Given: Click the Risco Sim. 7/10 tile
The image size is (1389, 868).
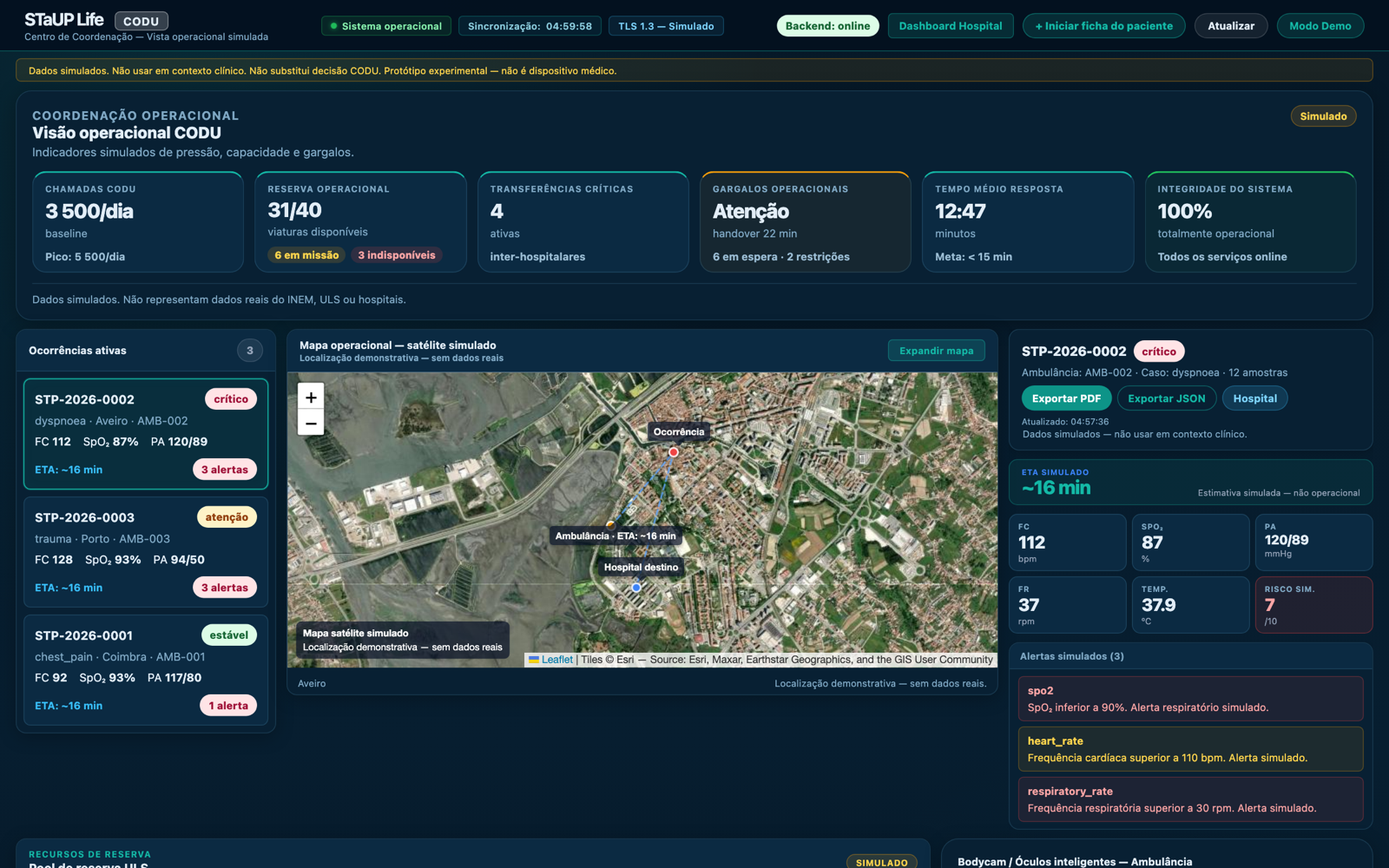Looking at the screenshot, I should pos(1313,605).
